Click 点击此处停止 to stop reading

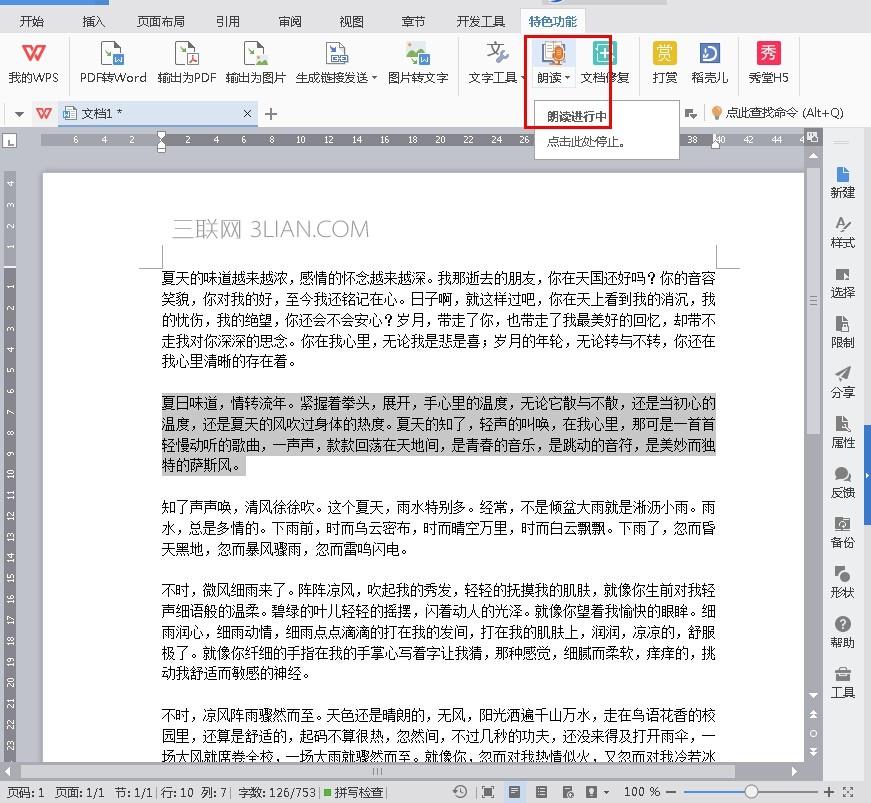[585, 142]
